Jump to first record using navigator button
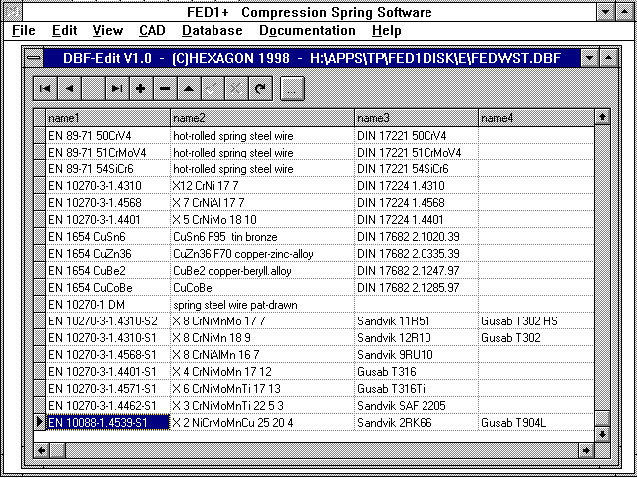637x478 pixels. (45, 88)
